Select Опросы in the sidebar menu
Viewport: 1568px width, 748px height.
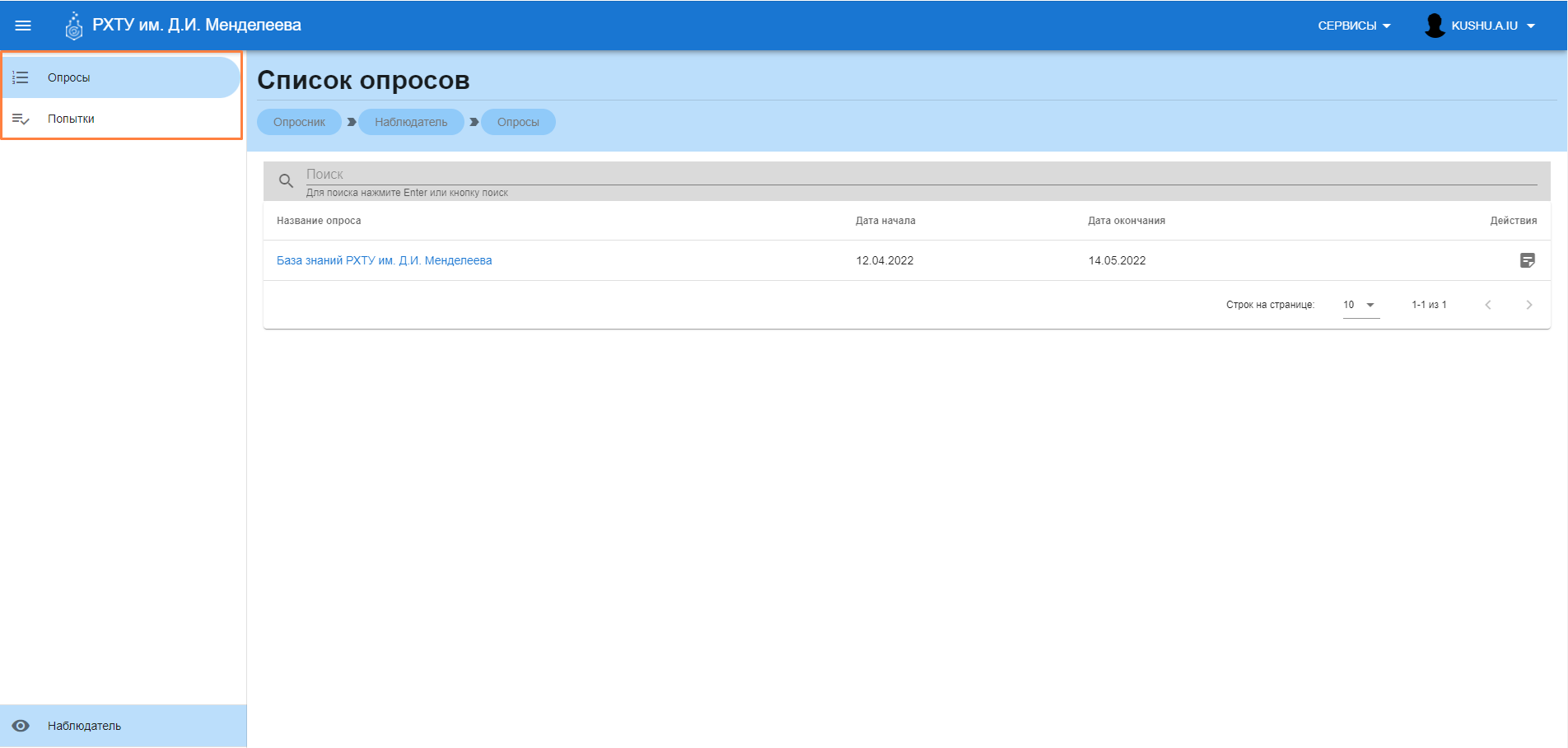coord(69,77)
